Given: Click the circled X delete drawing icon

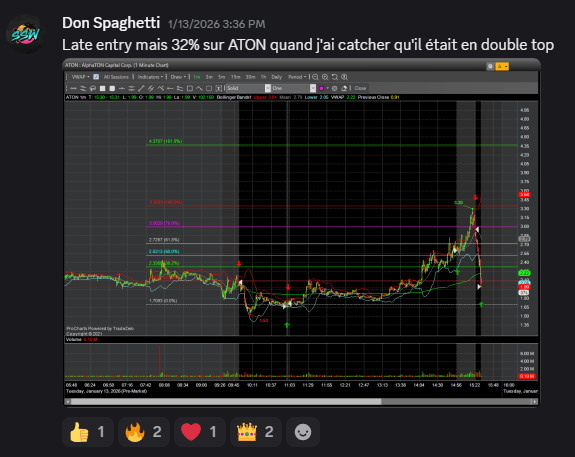Looking at the screenshot, I should (x=334, y=88).
